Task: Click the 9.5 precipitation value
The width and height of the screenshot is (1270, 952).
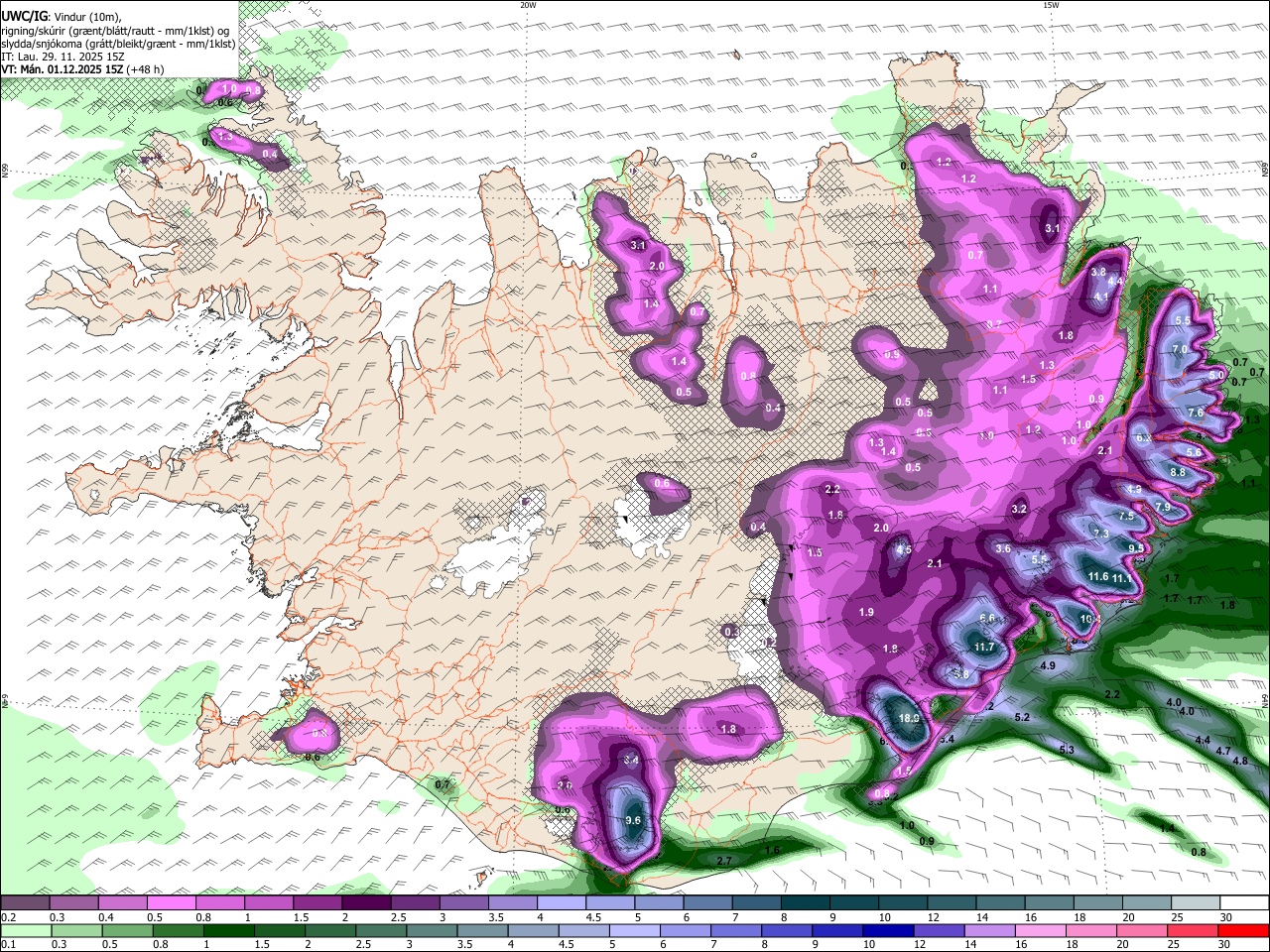Action: (1137, 547)
